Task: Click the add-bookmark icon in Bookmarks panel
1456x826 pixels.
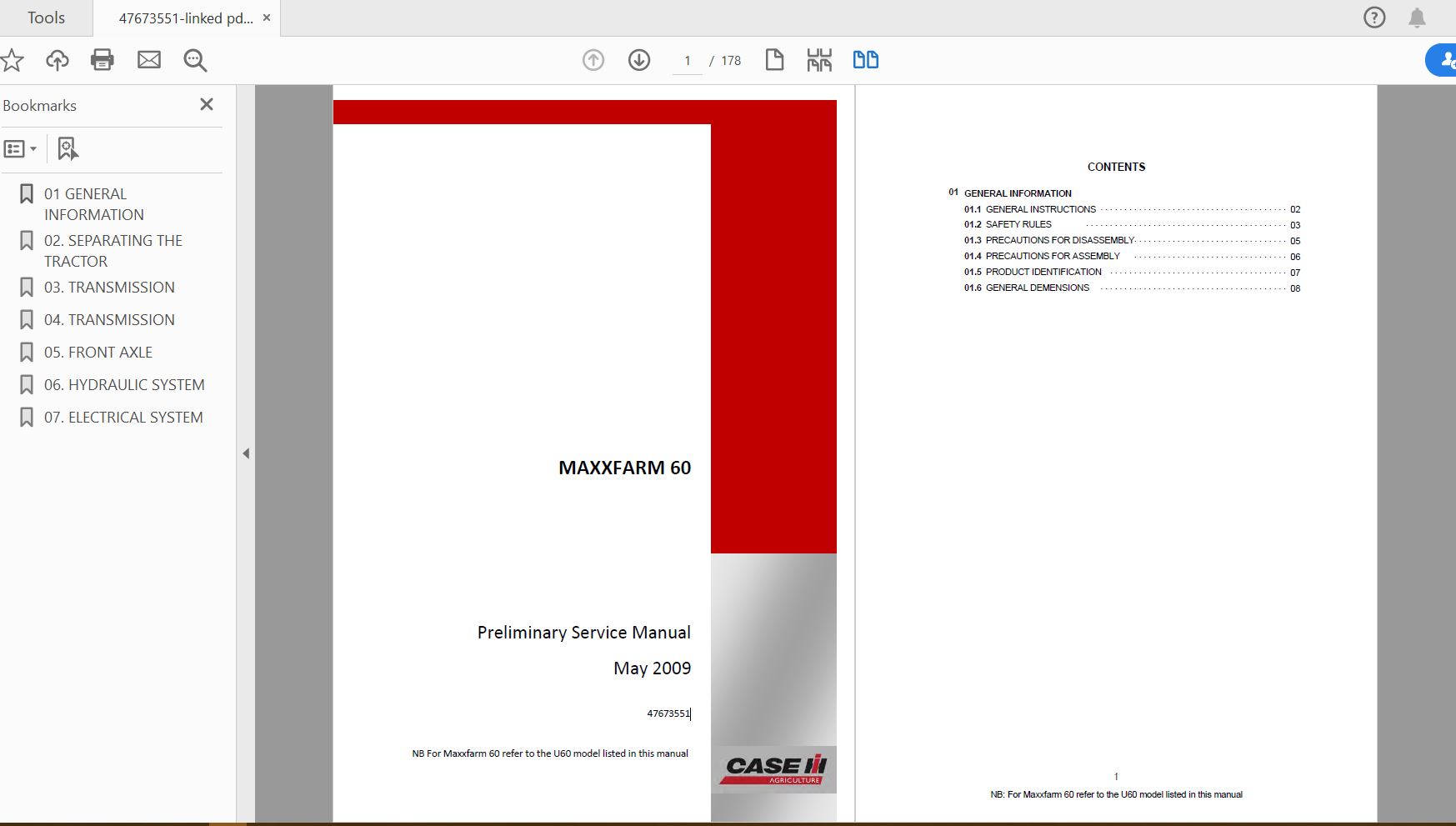Action: tap(67, 148)
